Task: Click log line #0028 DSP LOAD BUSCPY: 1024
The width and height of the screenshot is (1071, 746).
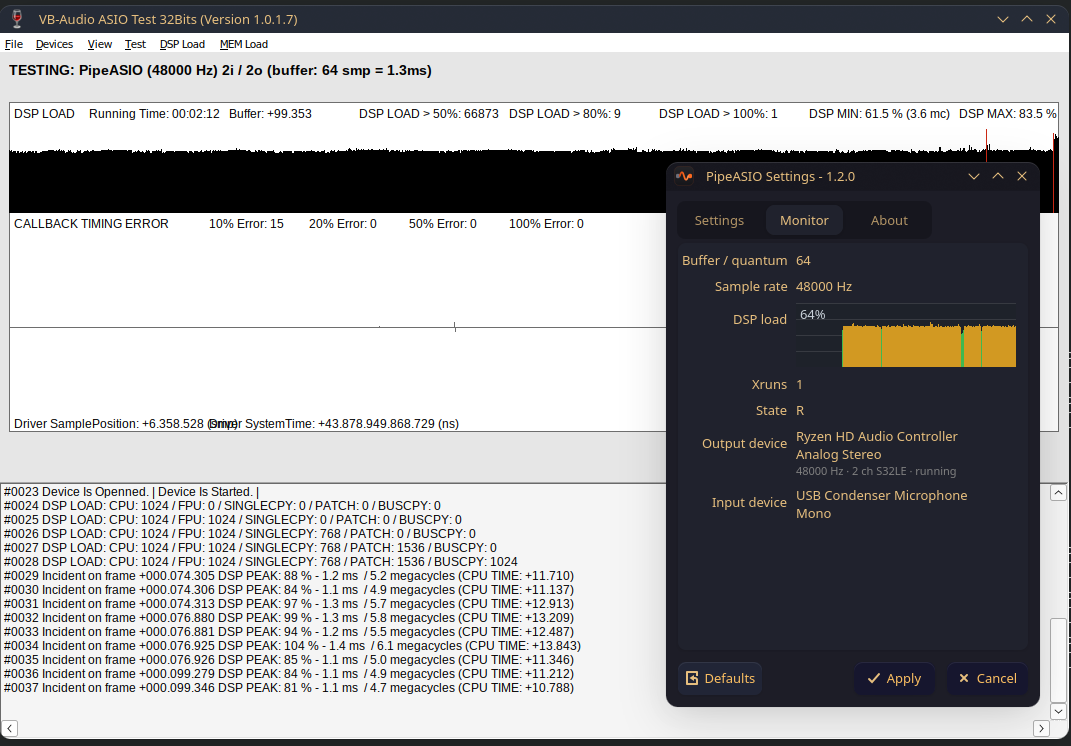Action: click(x=260, y=562)
